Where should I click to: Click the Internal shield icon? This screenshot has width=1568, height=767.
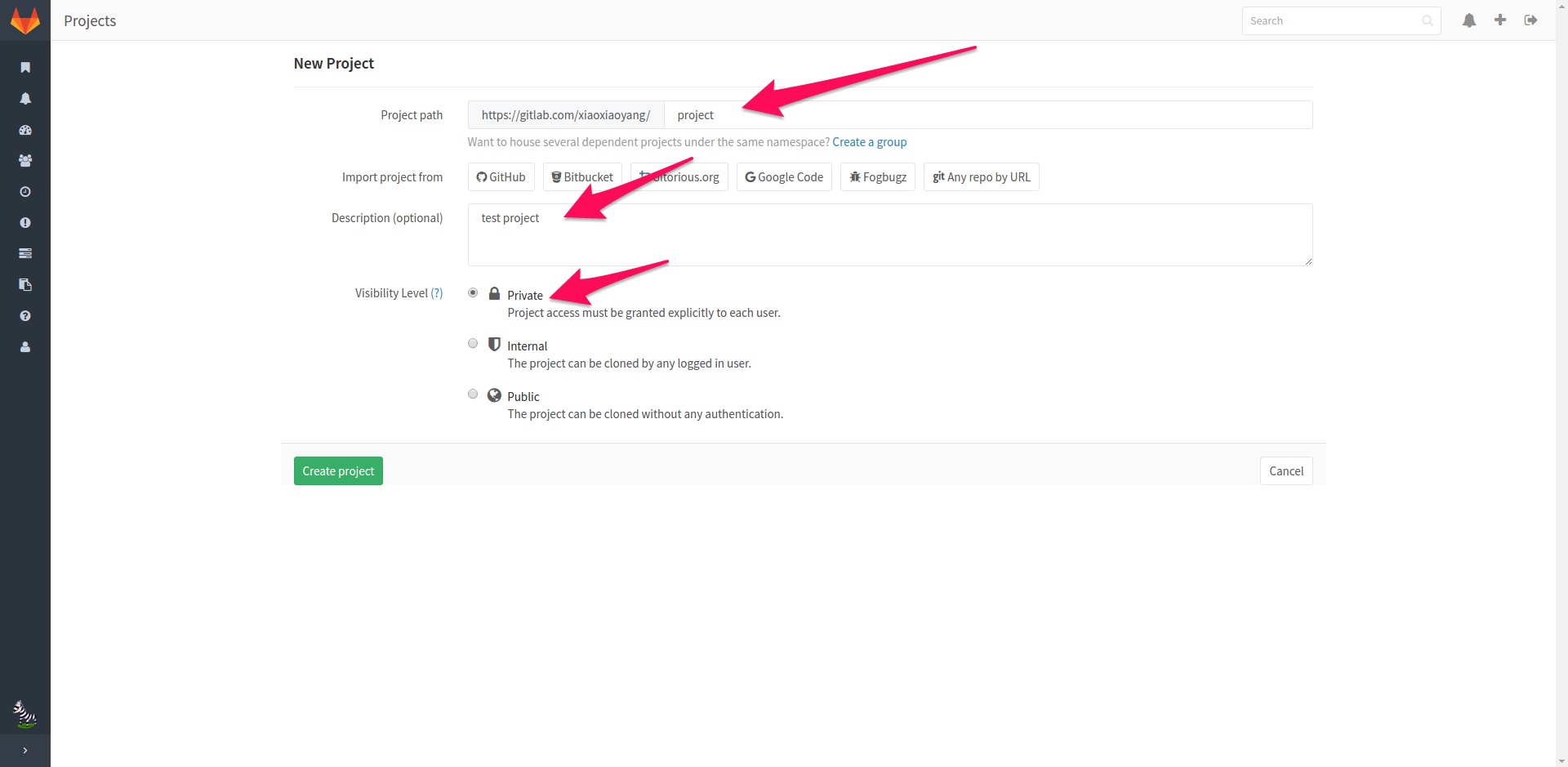[494, 344]
